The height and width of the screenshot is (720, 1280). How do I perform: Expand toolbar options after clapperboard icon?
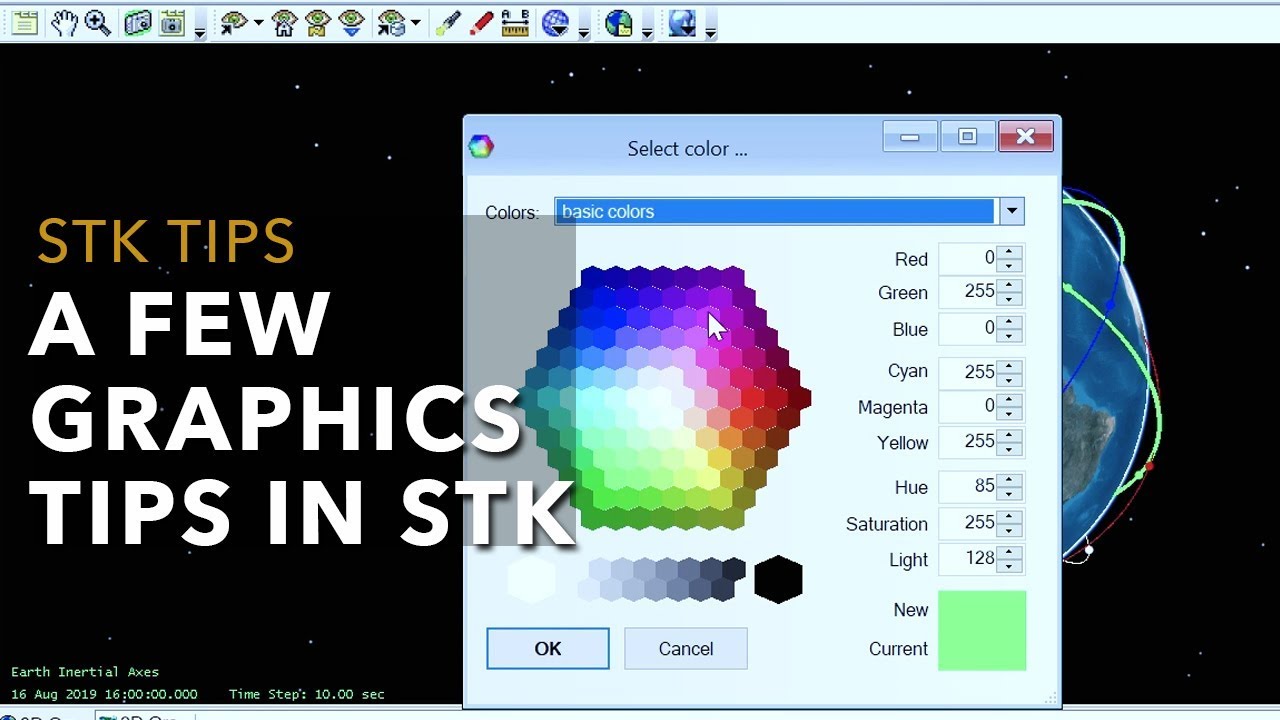point(200,32)
